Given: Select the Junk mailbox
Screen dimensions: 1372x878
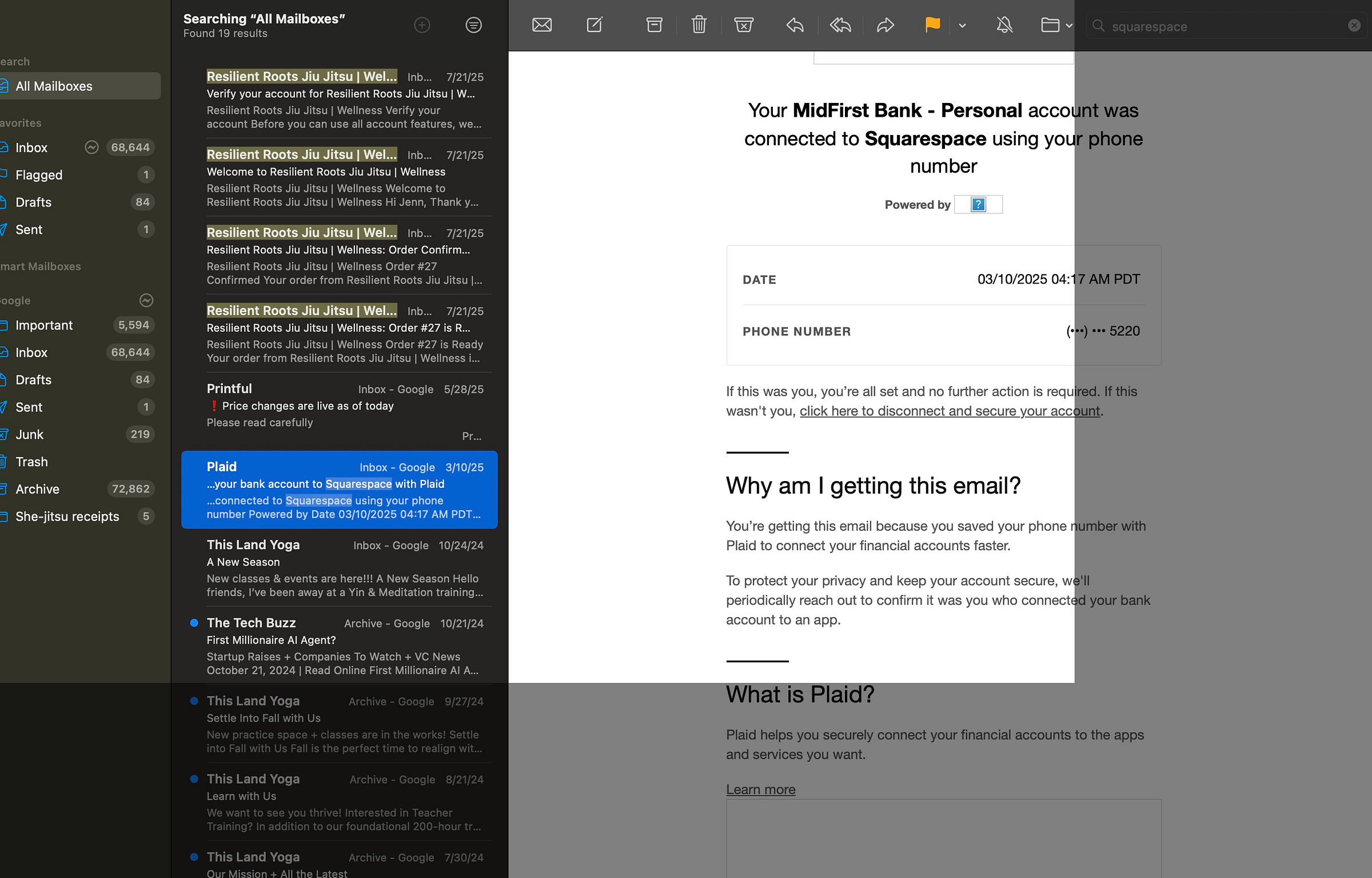Looking at the screenshot, I should click(x=30, y=434).
